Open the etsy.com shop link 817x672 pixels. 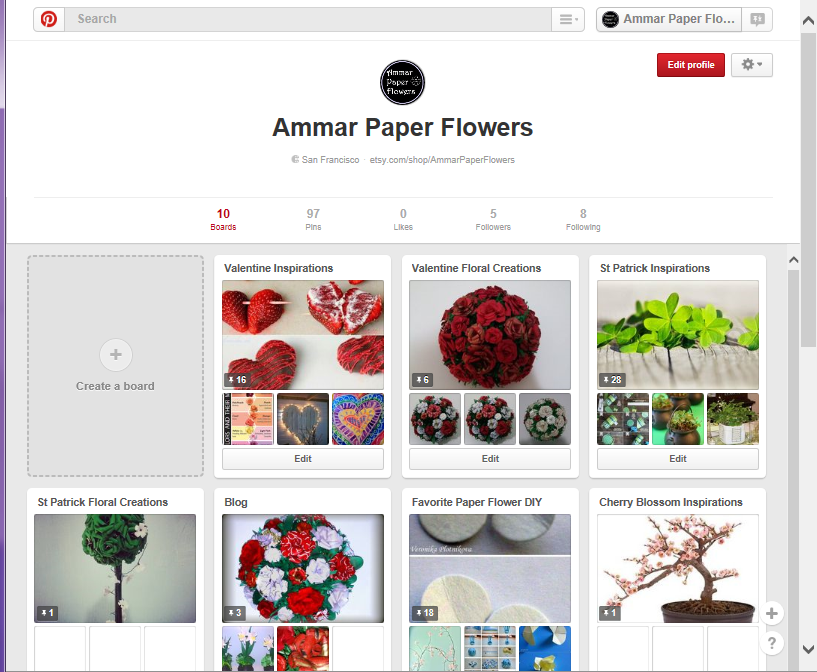pyautogui.click(x=442, y=160)
